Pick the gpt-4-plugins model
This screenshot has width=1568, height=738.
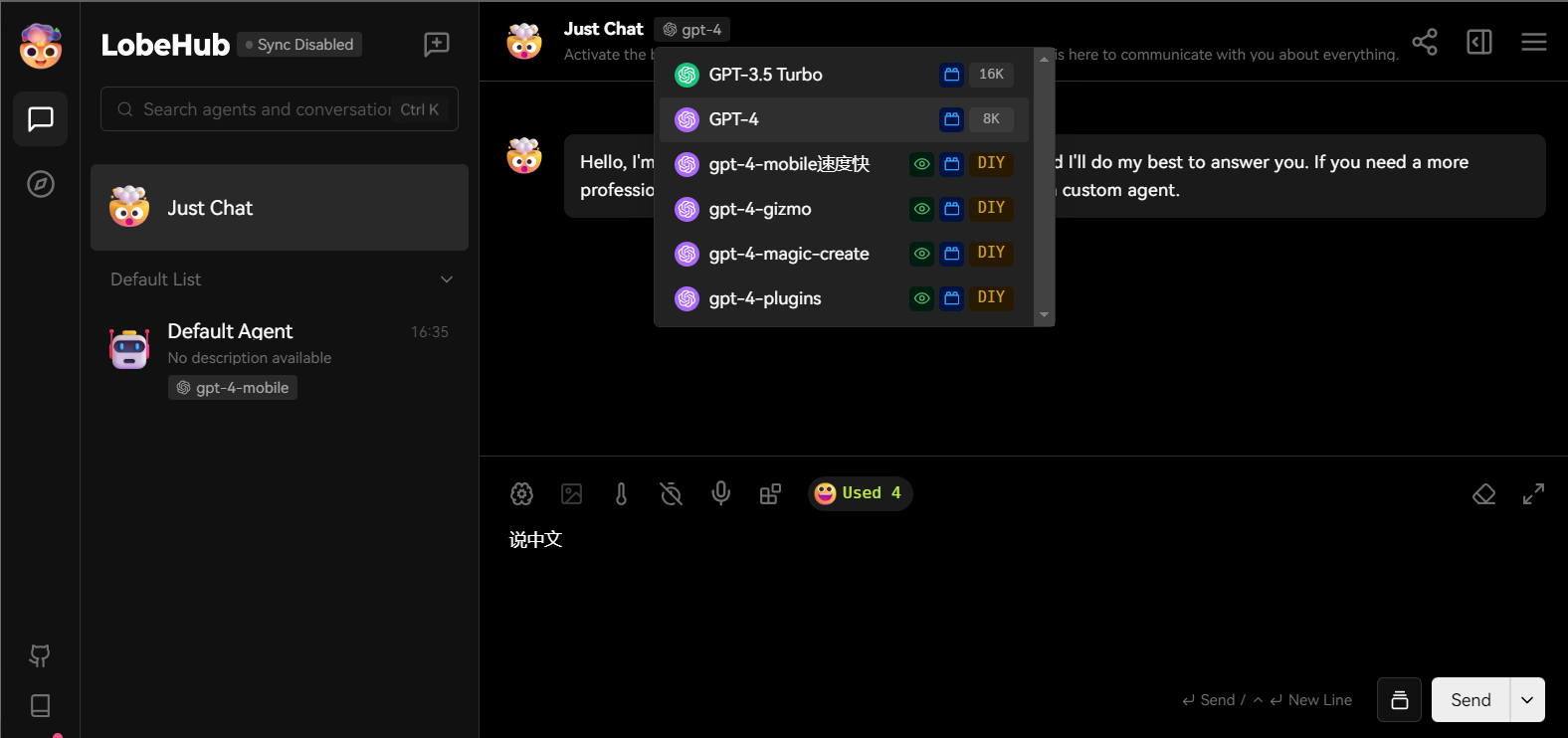(844, 298)
